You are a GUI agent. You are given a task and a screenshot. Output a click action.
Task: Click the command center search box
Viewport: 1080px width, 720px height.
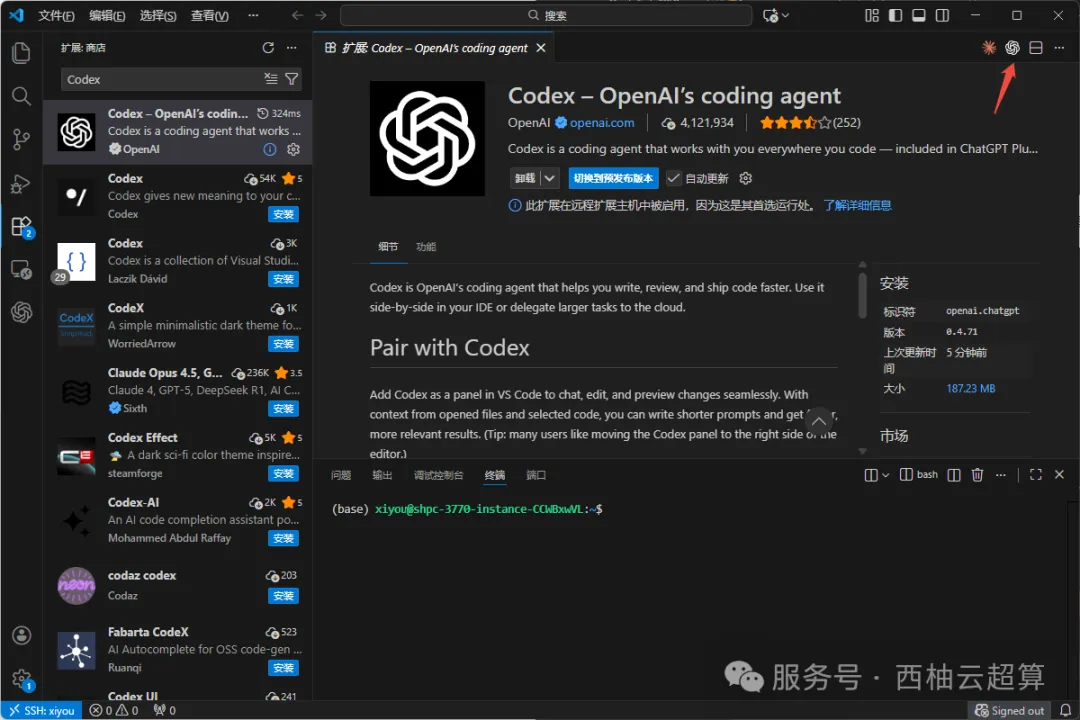pyautogui.click(x=546, y=15)
